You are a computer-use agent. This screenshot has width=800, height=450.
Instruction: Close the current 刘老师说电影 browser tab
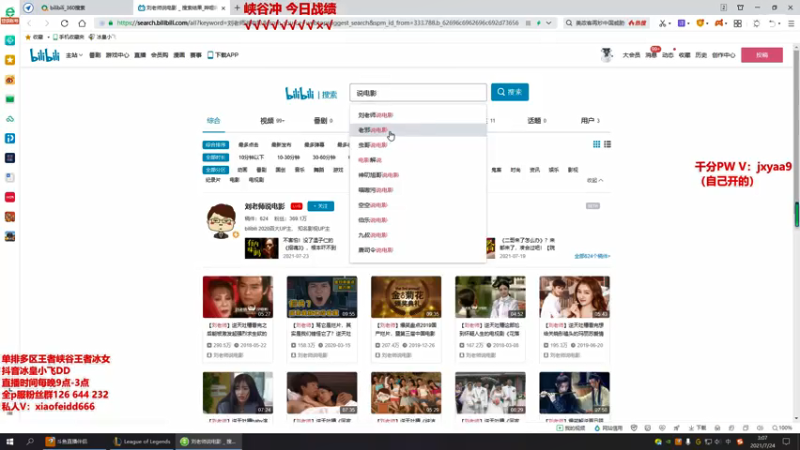(x=223, y=8)
